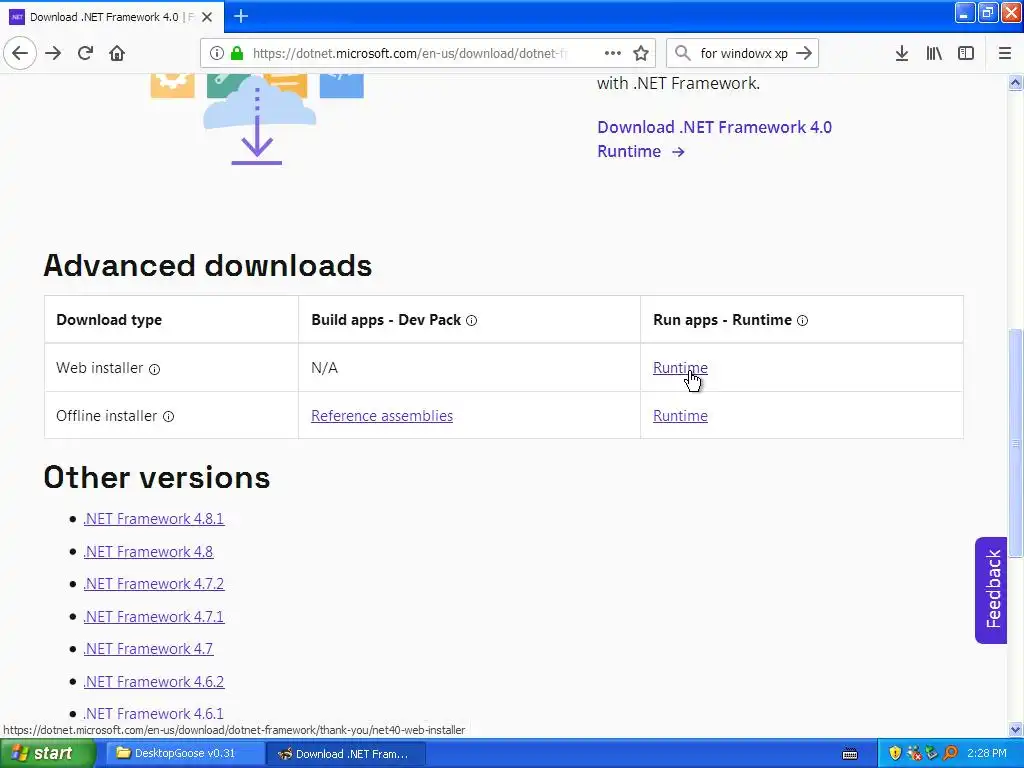Open Download .NET Framework 4.0 Runtime link
Image resolution: width=1024 pixels, height=768 pixels.
tap(714, 139)
